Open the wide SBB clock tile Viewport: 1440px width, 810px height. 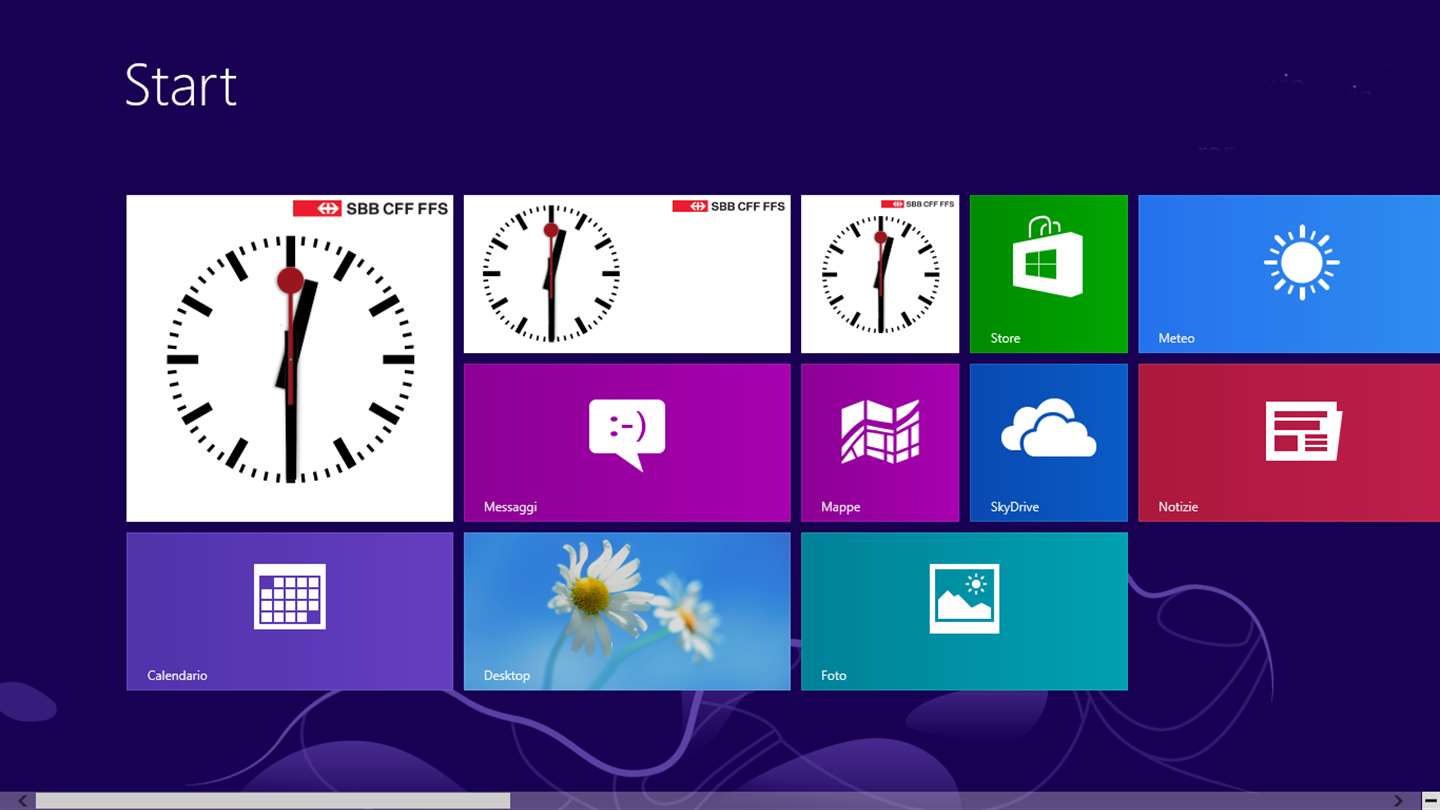(x=627, y=274)
